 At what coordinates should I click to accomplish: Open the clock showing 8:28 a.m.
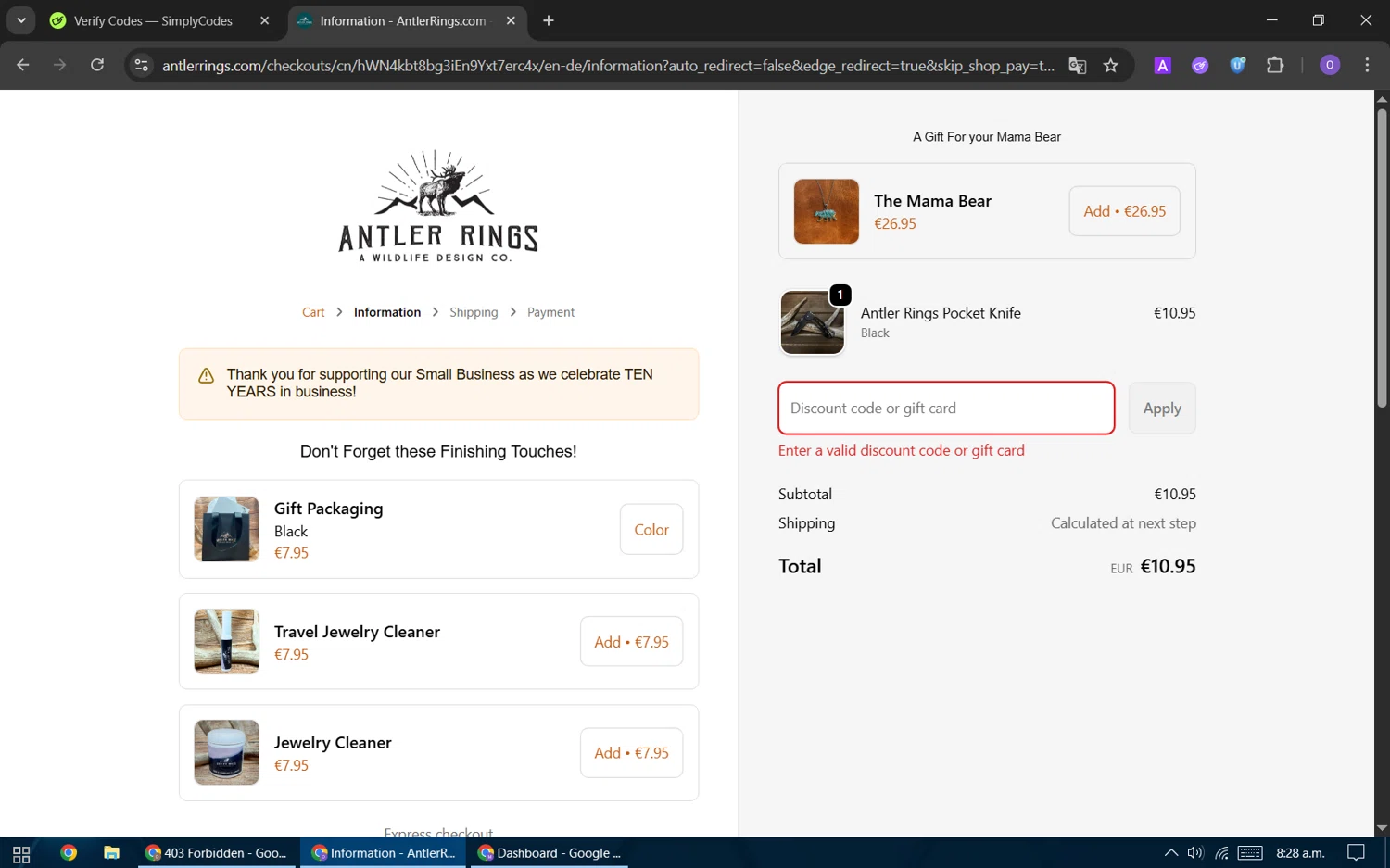click(1300, 853)
